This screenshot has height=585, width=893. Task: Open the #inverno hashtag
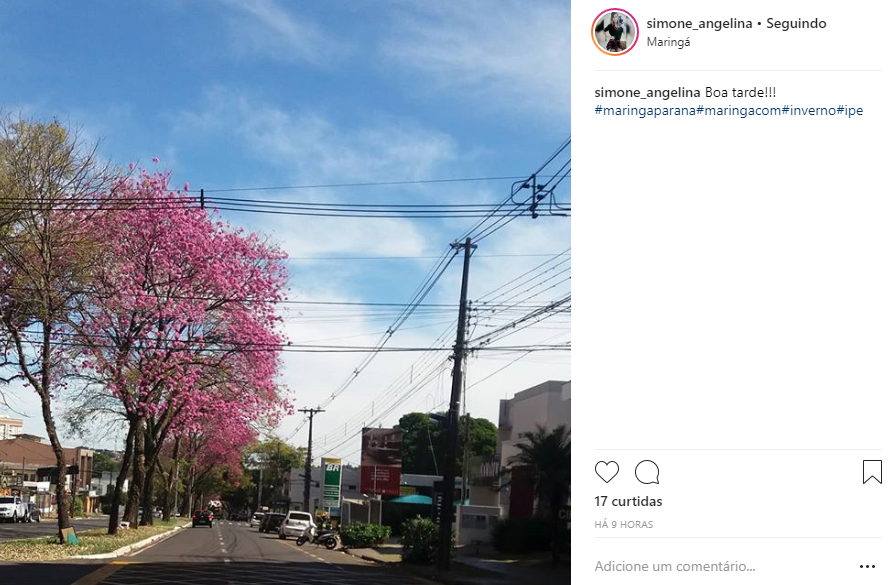pos(809,111)
